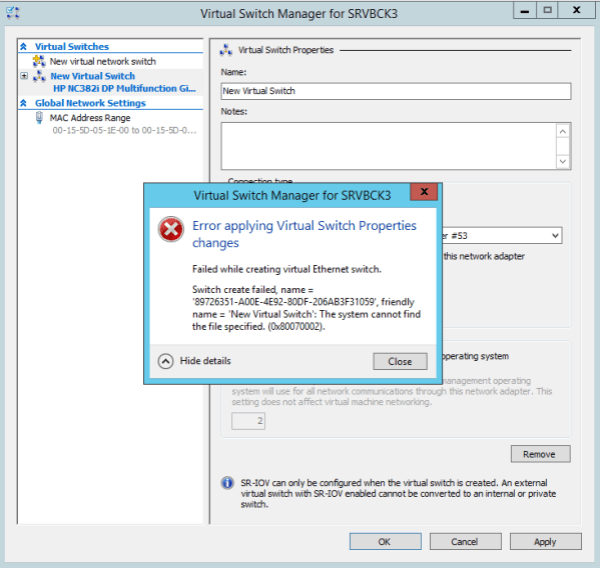Click the Apply button

tap(546, 542)
